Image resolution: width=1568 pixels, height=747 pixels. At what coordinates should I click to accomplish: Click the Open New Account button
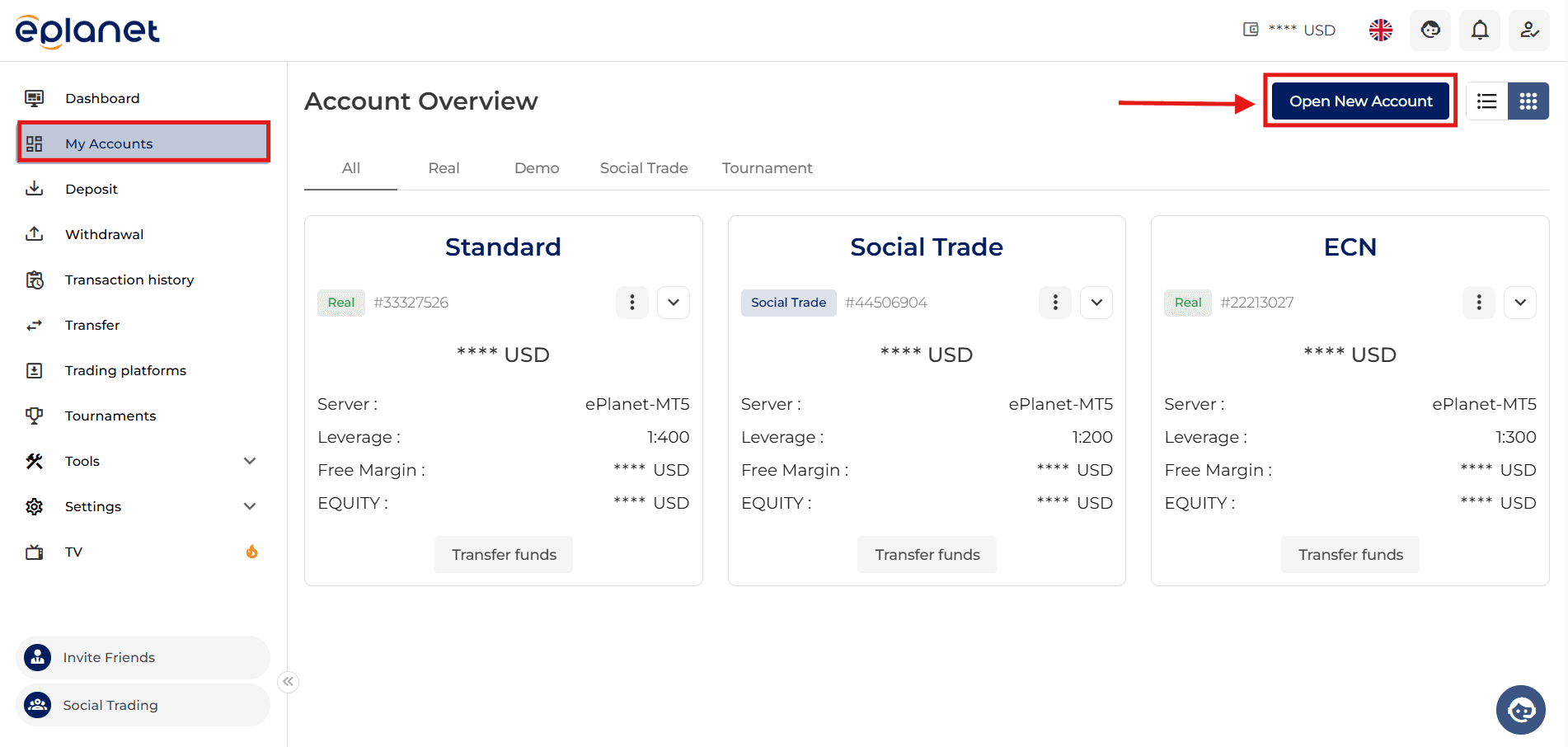pos(1359,101)
